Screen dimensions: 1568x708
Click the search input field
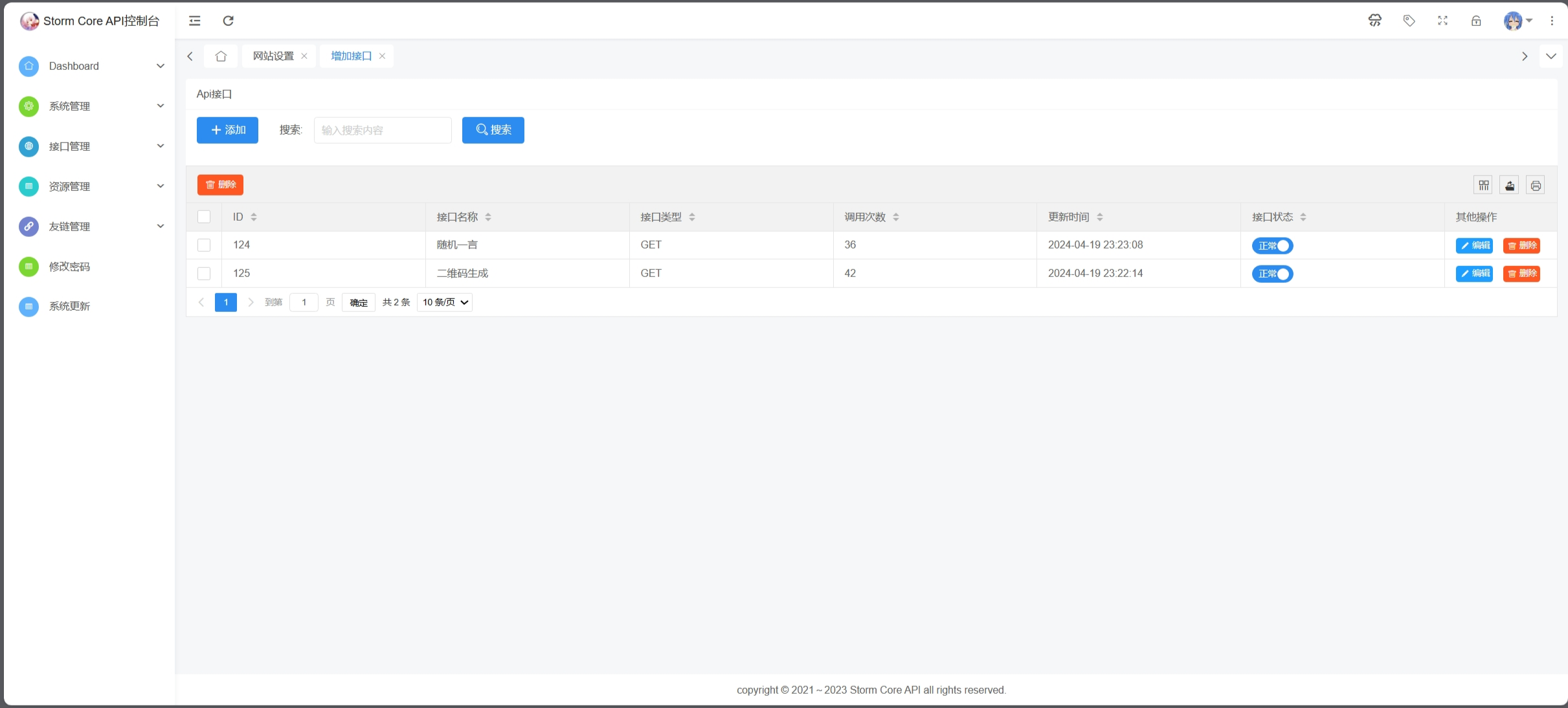click(x=383, y=130)
